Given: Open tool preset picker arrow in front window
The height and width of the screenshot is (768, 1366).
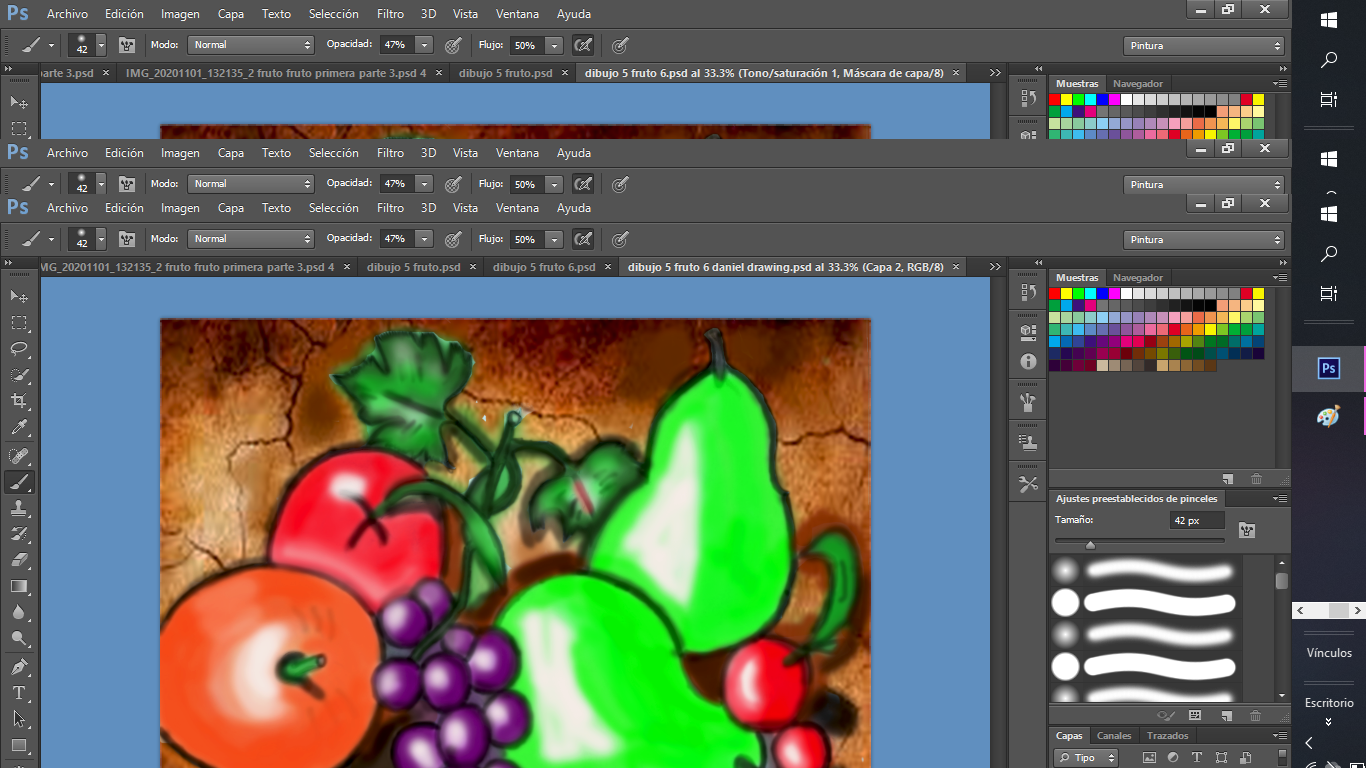Looking at the screenshot, I should (51, 240).
